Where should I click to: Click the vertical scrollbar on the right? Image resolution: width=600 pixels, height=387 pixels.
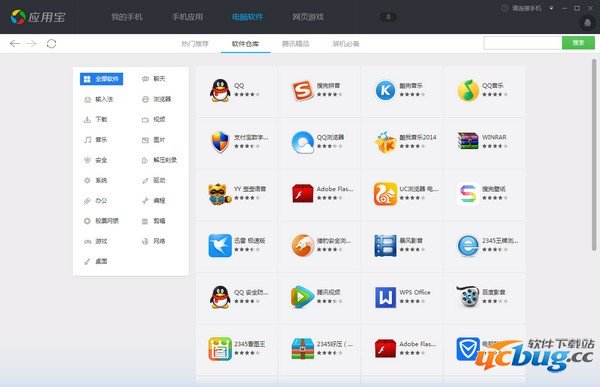[594, 155]
